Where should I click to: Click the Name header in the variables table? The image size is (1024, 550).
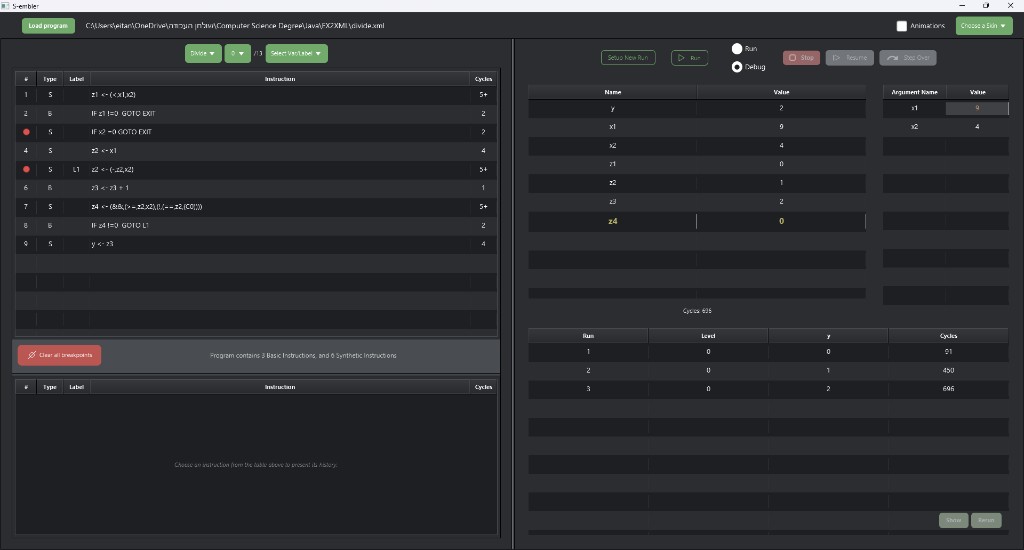pyautogui.click(x=613, y=92)
